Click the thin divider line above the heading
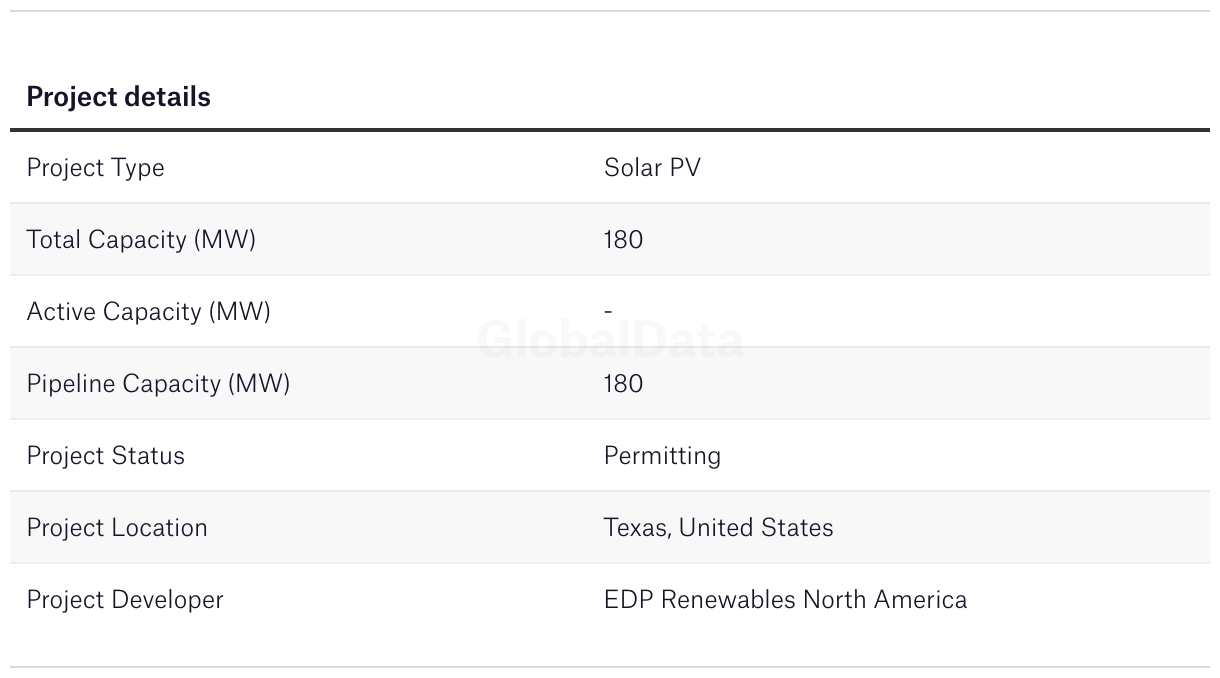1220x678 pixels. (610, 11)
